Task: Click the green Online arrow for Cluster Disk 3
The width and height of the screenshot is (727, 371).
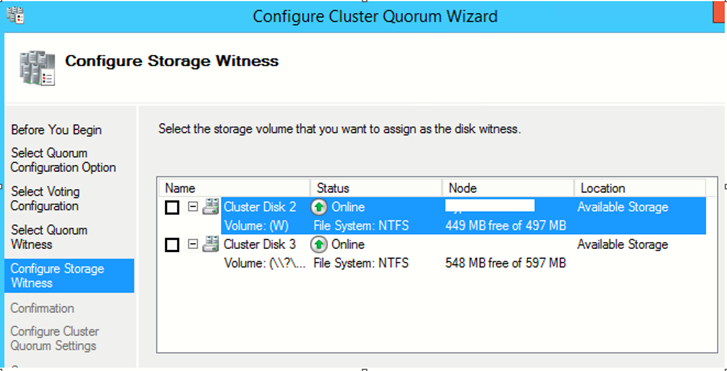Action: point(319,244)
